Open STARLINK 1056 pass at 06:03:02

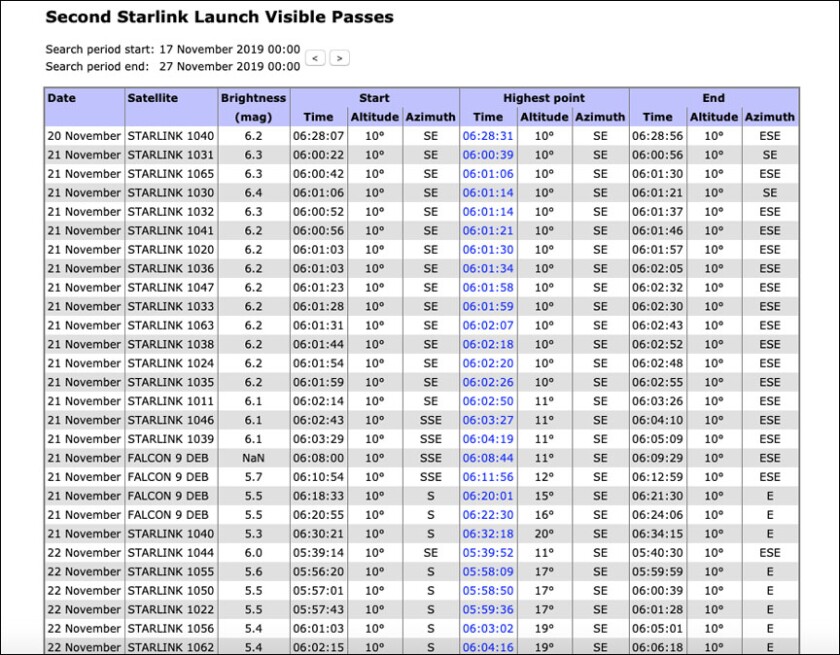point(487,629)
